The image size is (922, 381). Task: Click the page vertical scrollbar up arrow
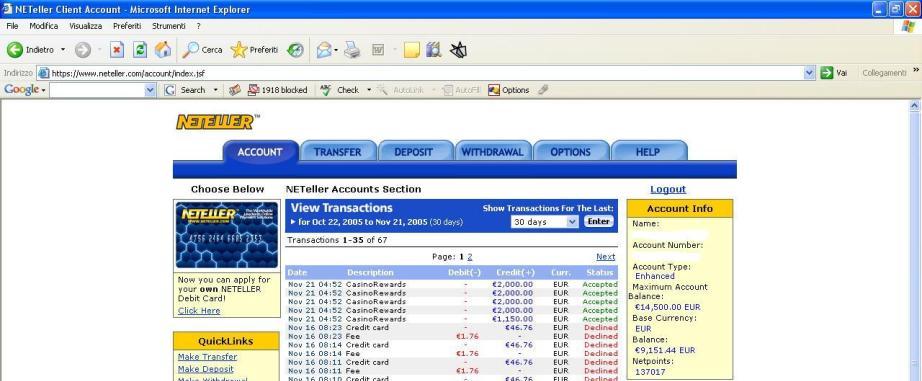coord(914,106)
